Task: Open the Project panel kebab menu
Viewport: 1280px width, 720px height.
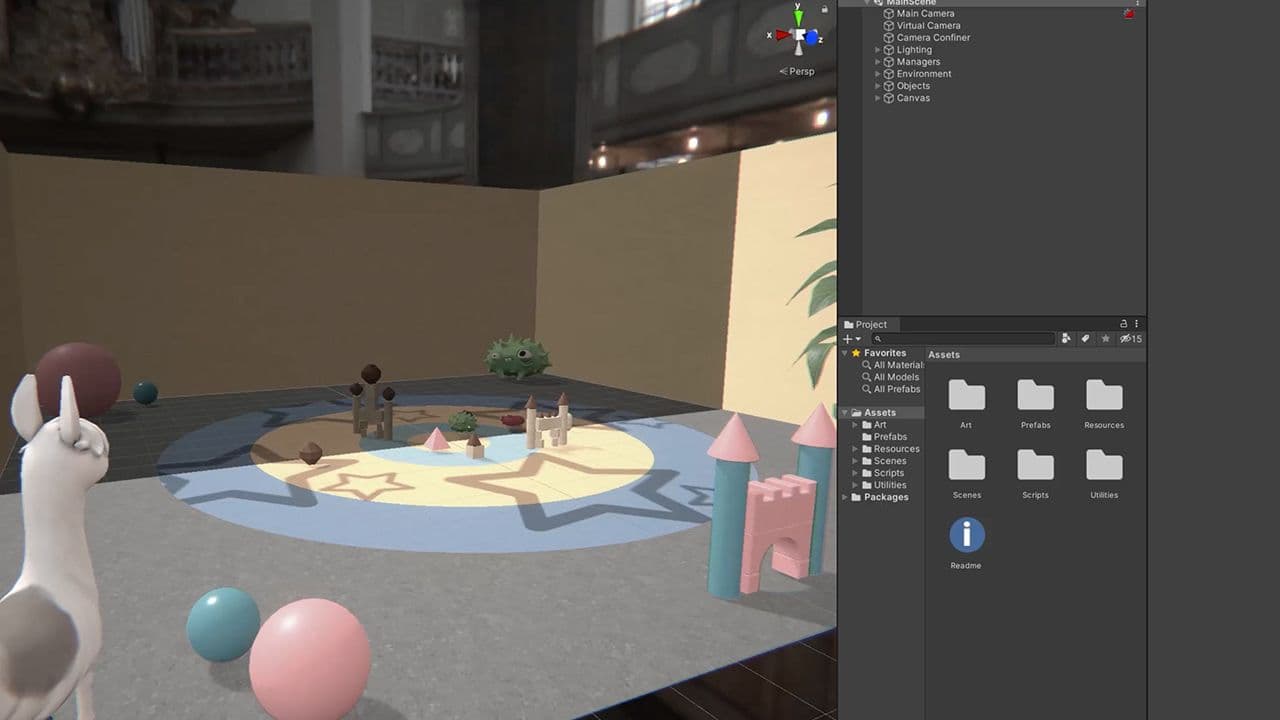Action: tap(1137, 324)
